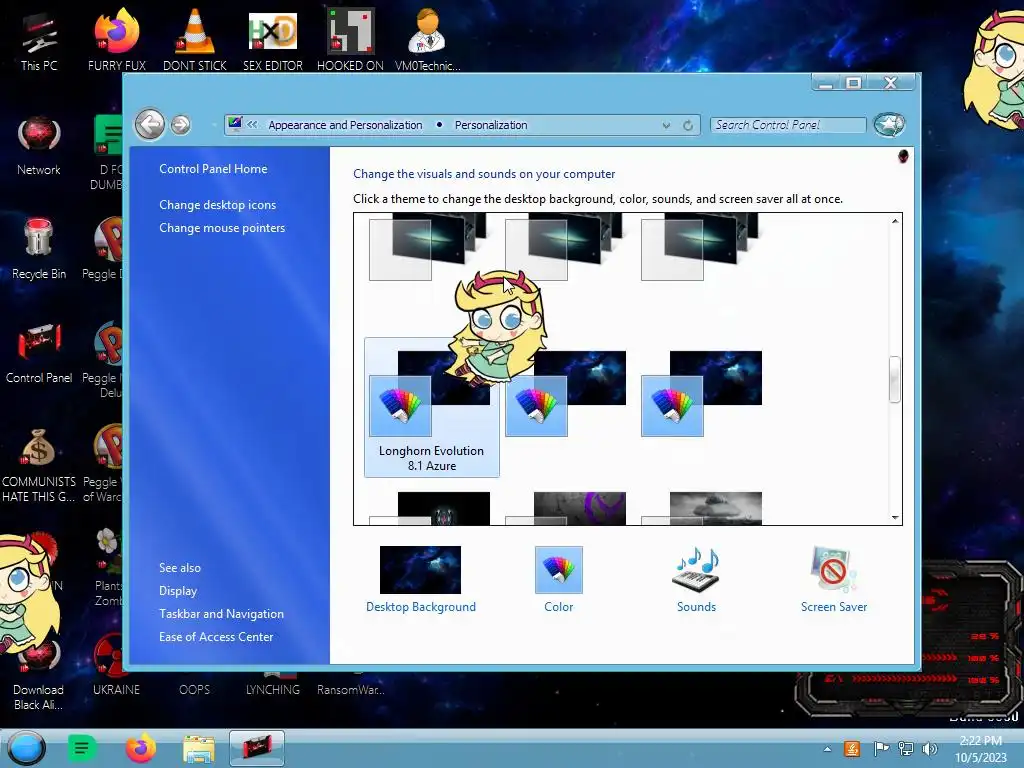The width and height of the screenshot is (1024, 768).
Task: Open the Control Panel desktop icon
Action: click(39, 353)
